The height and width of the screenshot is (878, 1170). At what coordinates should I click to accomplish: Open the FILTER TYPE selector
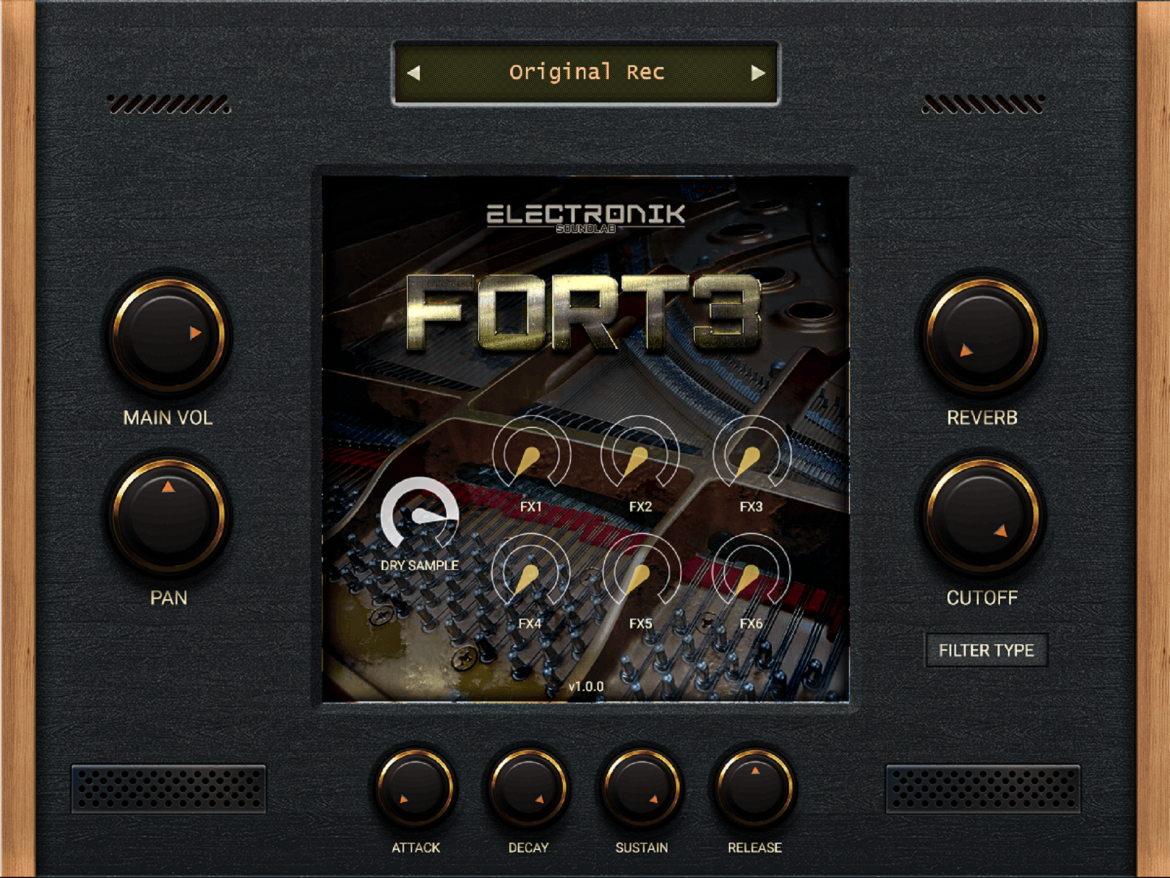pyautogui.click(x=986, y=650)
